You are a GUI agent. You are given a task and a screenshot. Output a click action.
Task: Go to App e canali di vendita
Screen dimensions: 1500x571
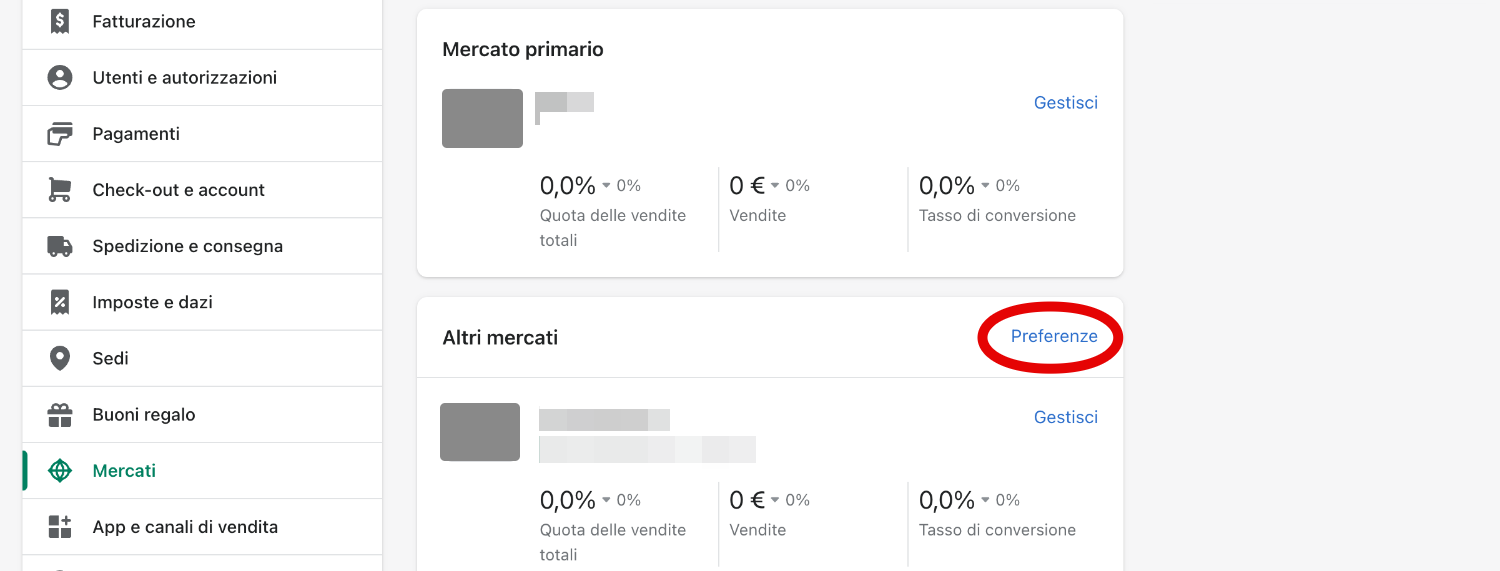click(x=185, y=527)
